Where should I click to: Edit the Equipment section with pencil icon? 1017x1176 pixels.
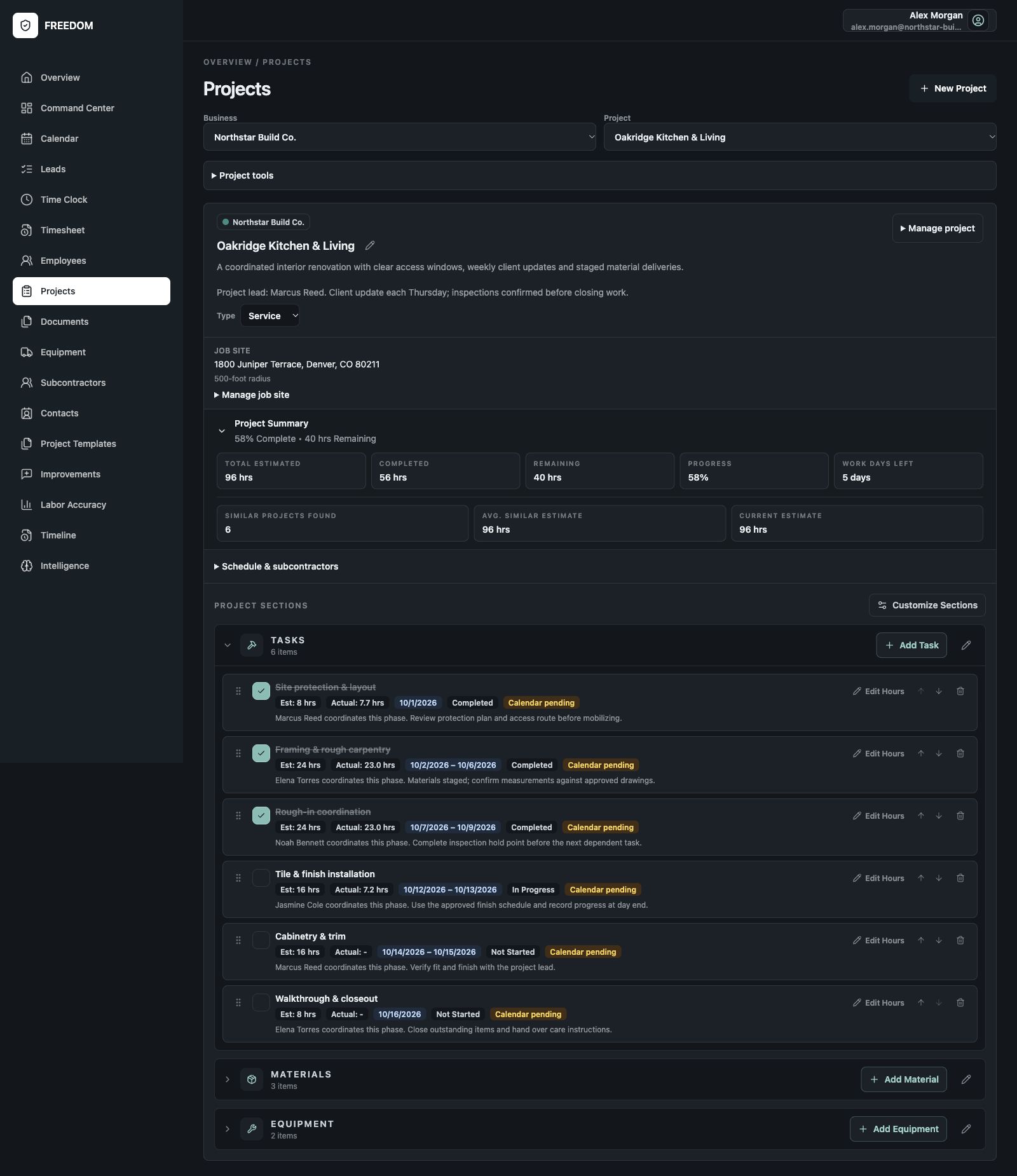[x=966, y=1129]
